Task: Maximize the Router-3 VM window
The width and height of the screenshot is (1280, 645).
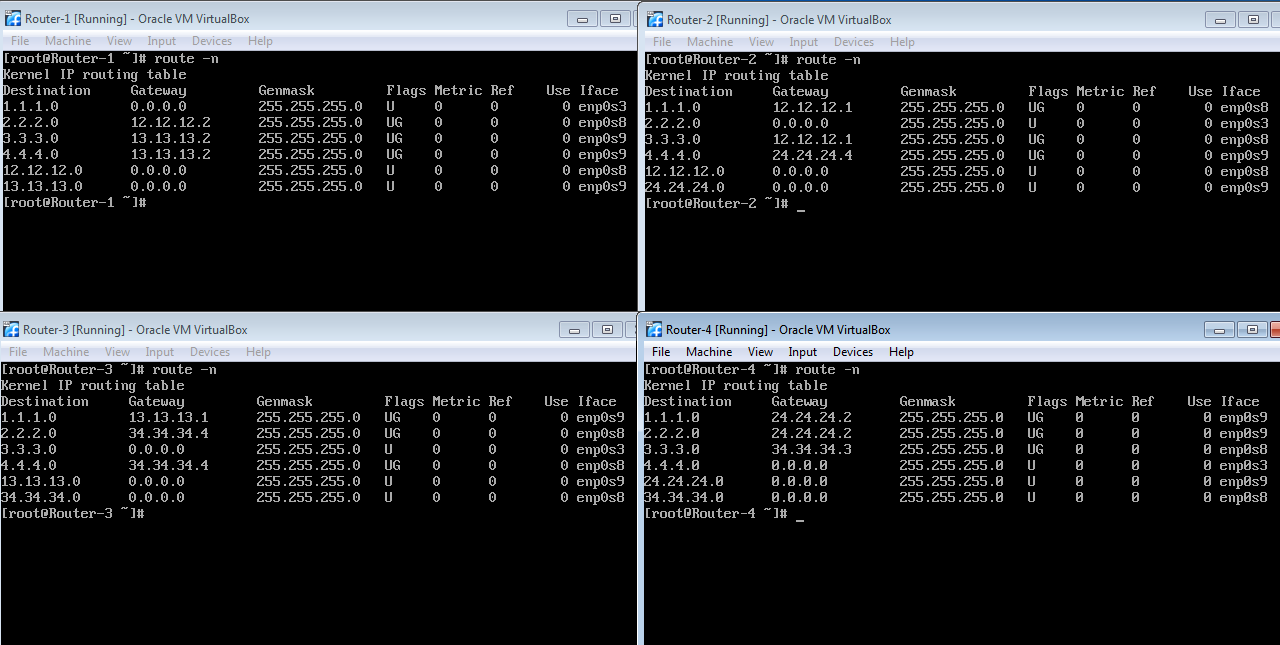Action: tap(606, 329)
